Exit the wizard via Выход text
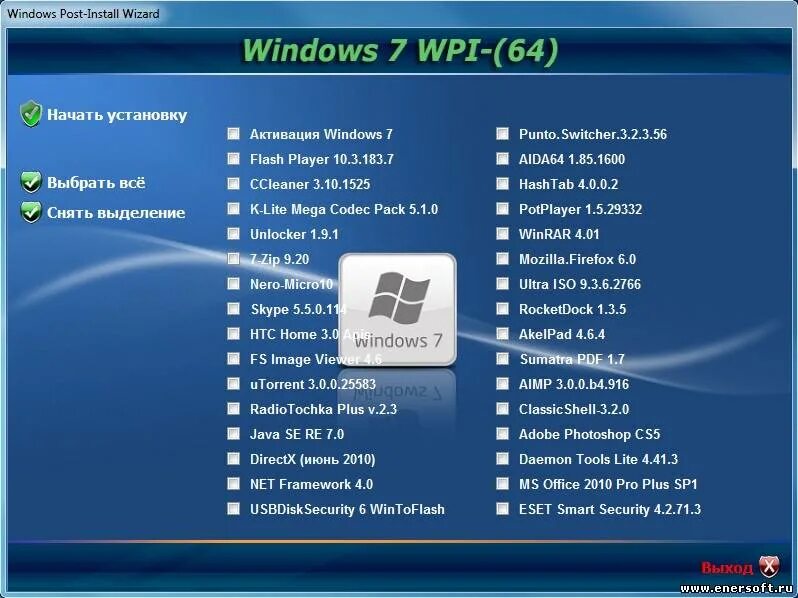The image size is (798, 598). [727, 567]
